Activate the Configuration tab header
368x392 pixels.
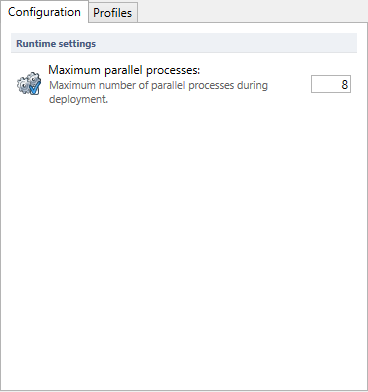coord(44,12)
